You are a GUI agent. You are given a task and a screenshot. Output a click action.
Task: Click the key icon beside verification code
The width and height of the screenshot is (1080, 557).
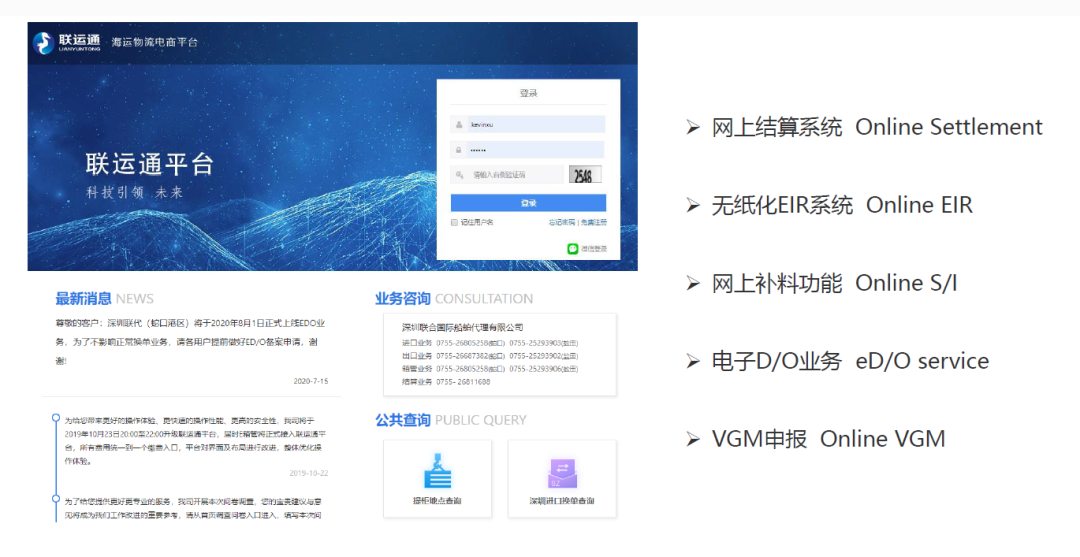pos(459,175)
